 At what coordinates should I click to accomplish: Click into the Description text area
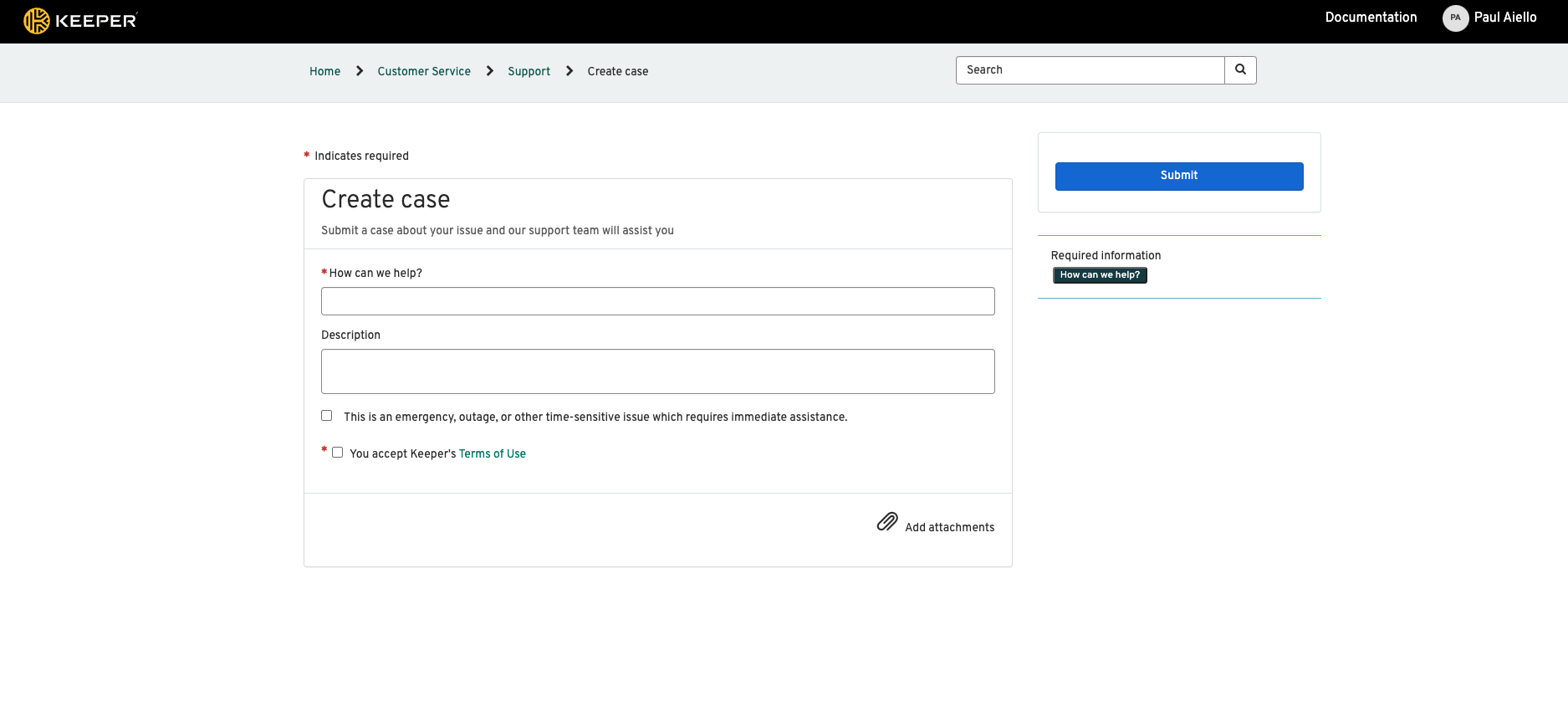point(657,371)
